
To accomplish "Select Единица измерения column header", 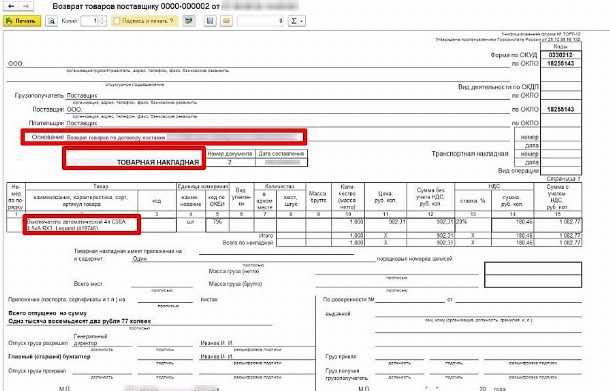I will (x=203, y=187).
